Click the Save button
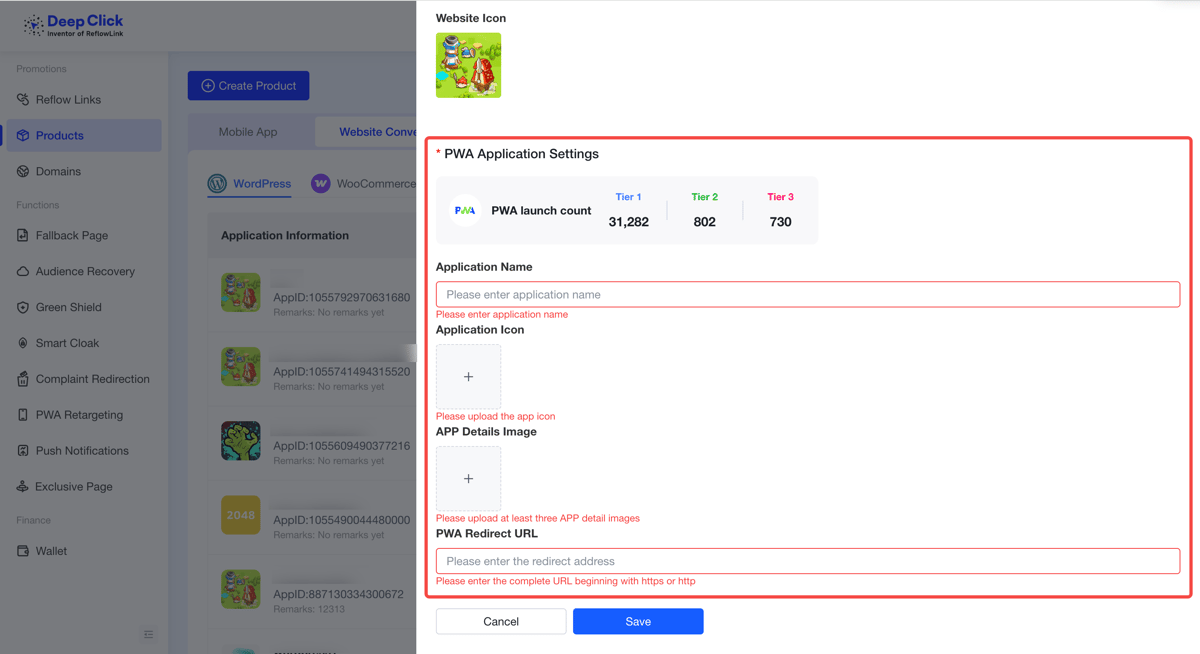This screenshot has height=654, width=1200. [x=638, y=621]
